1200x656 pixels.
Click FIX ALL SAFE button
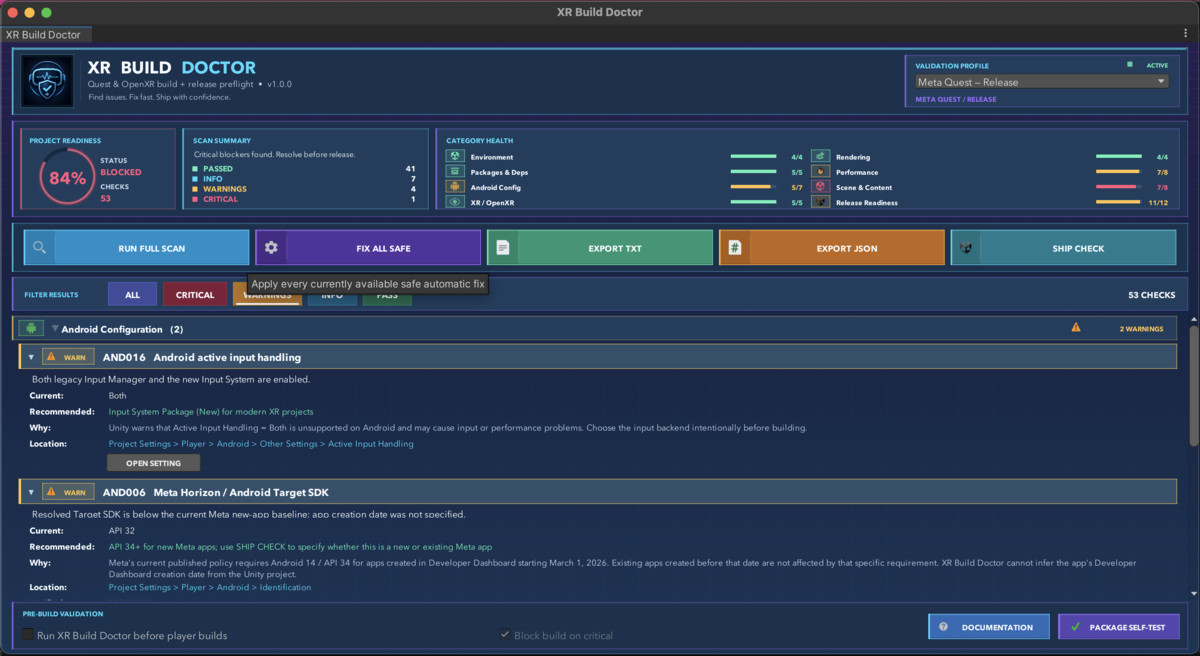click(x=369, y=248)
